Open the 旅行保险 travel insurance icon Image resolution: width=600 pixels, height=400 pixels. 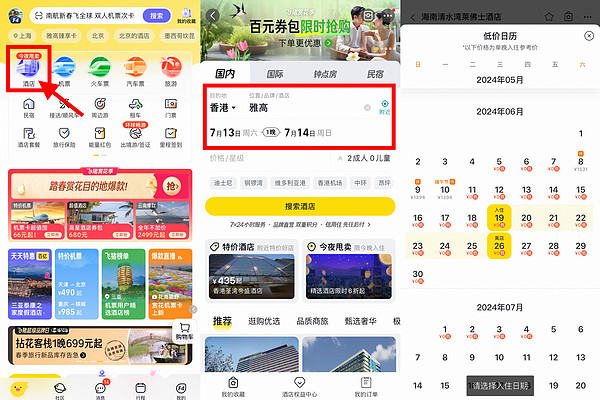64,137
